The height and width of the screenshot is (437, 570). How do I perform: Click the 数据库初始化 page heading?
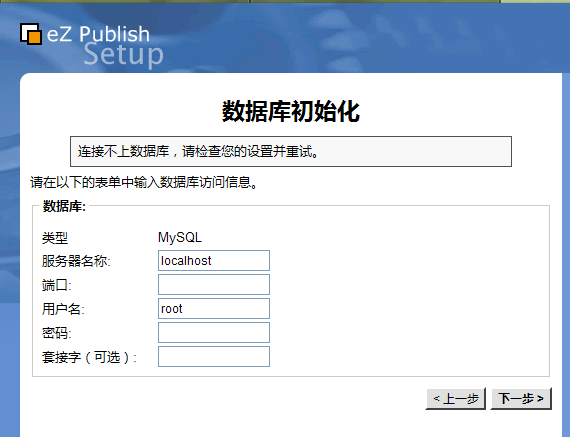click(x=291, y=111)
